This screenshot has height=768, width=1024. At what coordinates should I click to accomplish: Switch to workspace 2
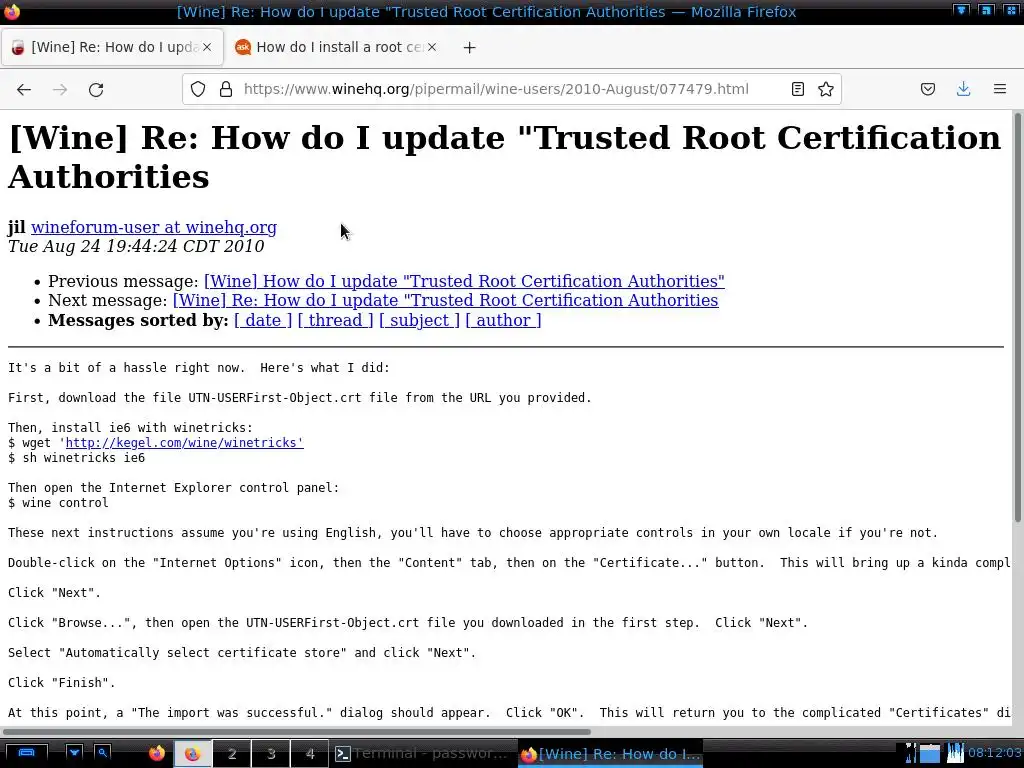[231, 754]
